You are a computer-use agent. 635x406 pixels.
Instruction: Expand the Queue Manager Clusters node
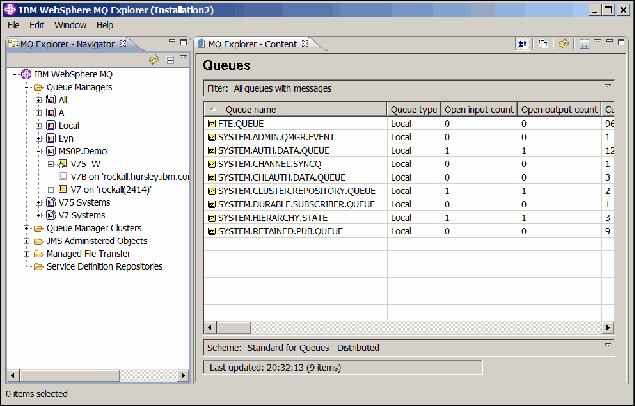tap(26, 228)
